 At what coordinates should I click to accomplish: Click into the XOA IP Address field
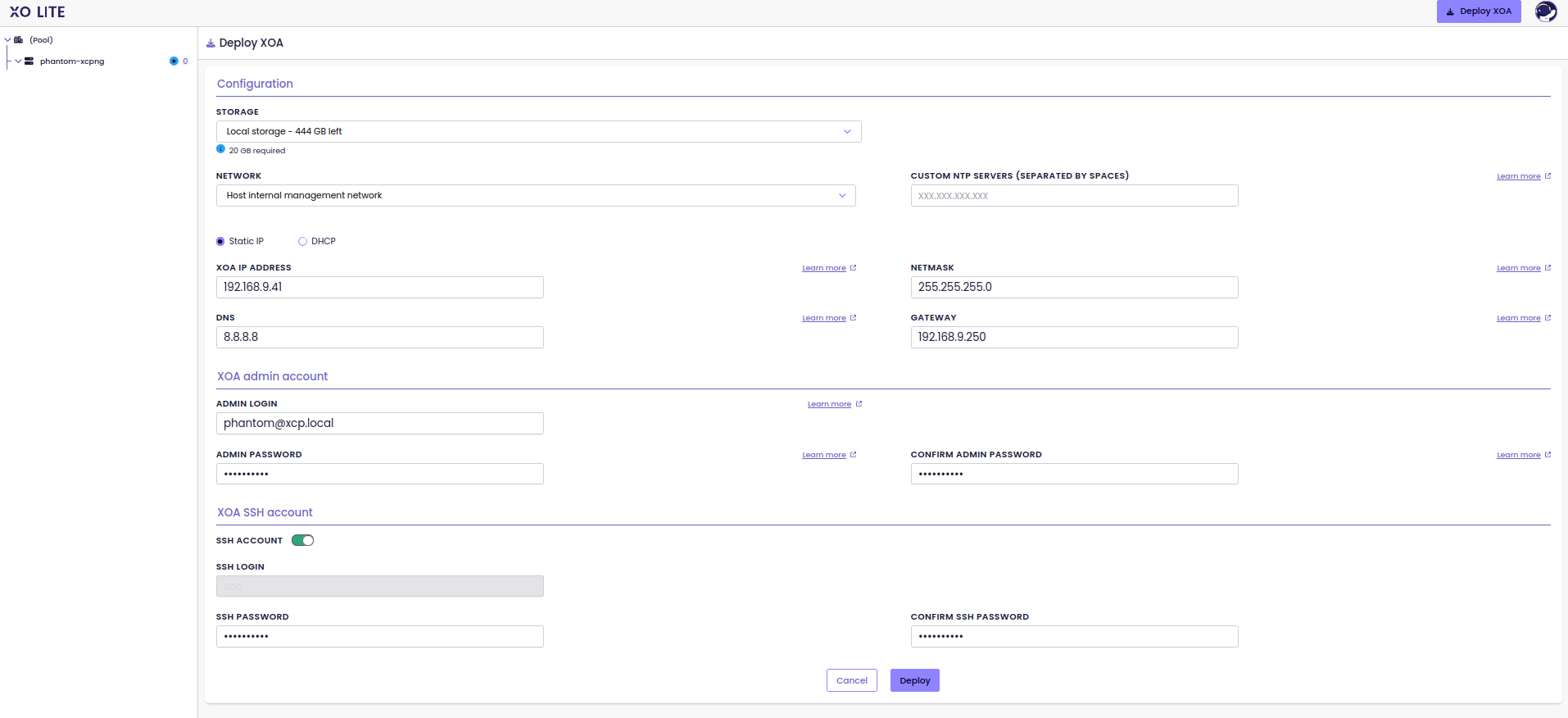tap(379, 288)
